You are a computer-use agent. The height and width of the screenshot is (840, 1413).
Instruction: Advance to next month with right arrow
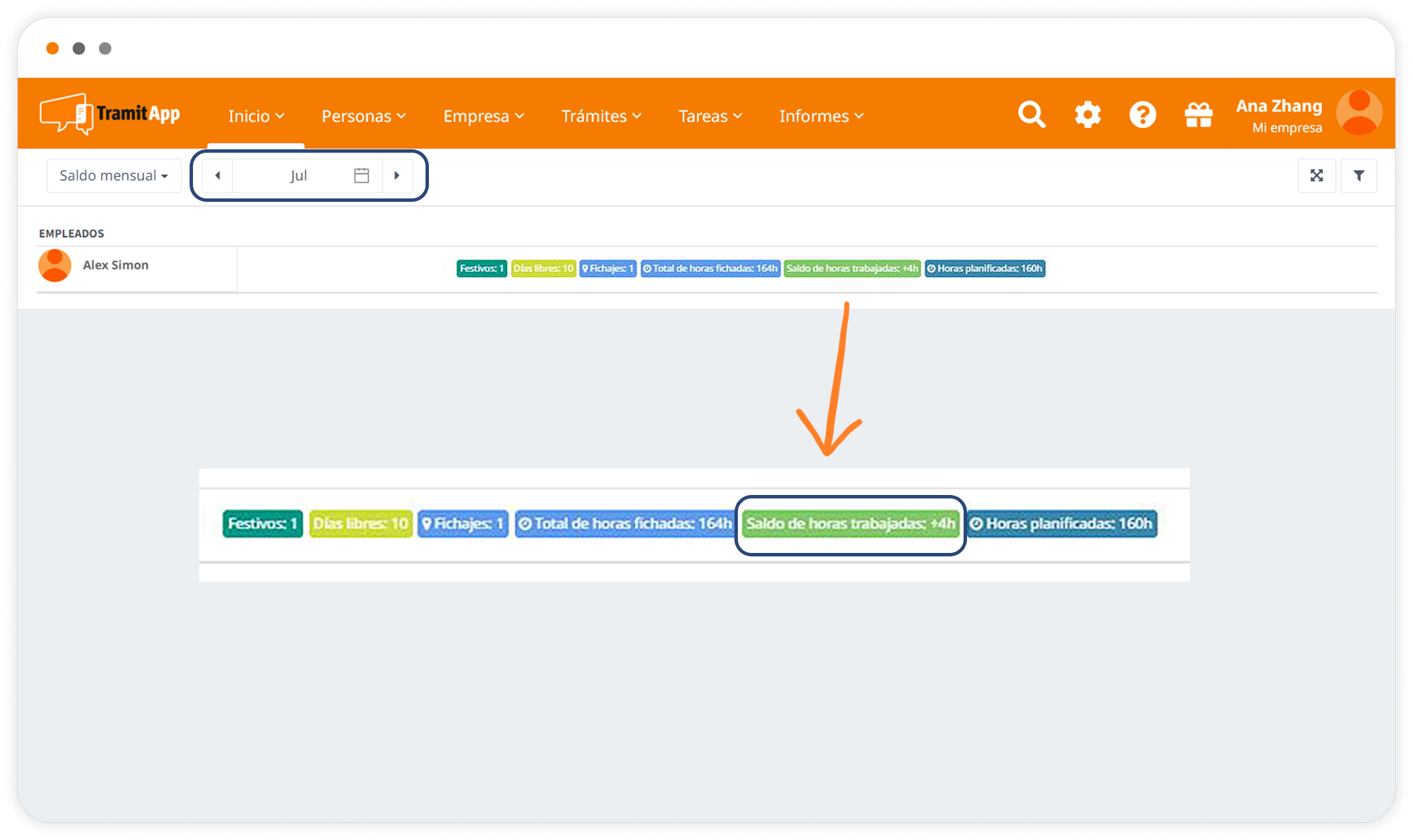[x=397, y=176]
